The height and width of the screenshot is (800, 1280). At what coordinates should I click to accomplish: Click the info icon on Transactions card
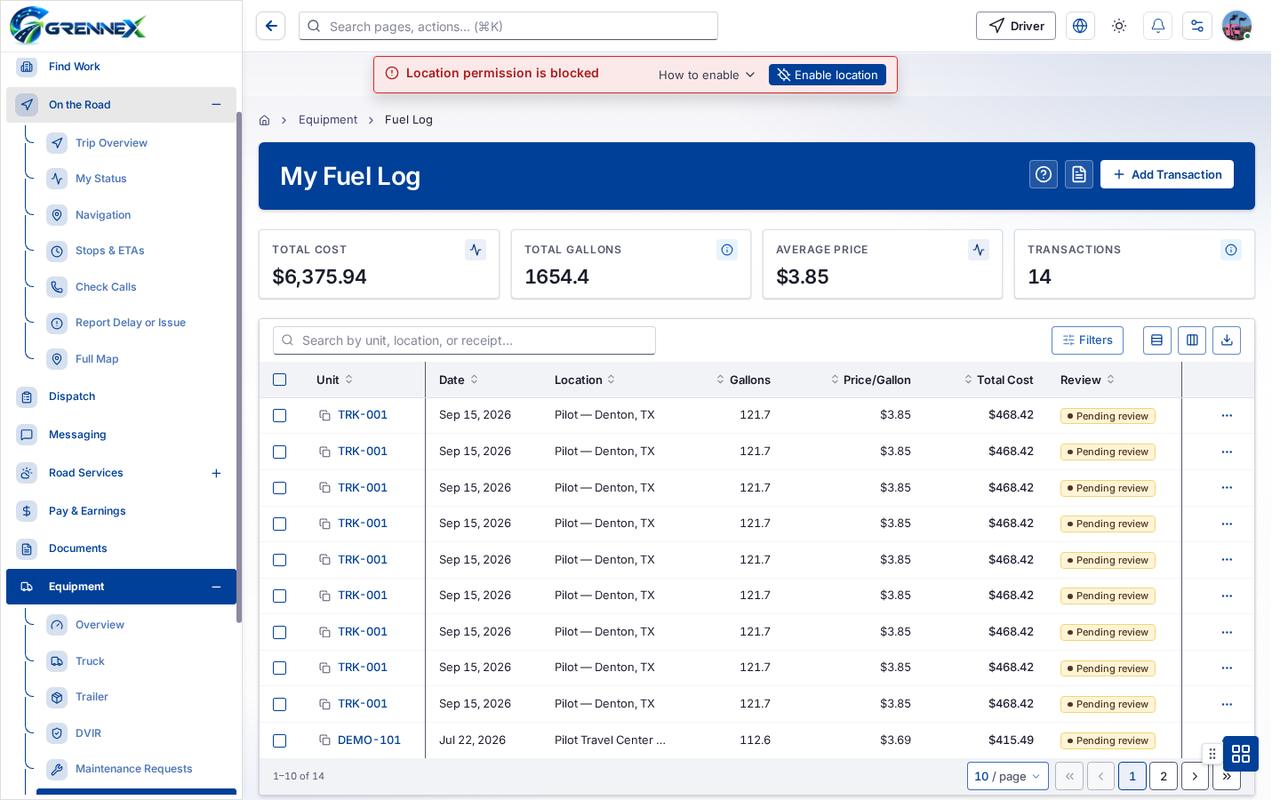tap(1231, 250)
